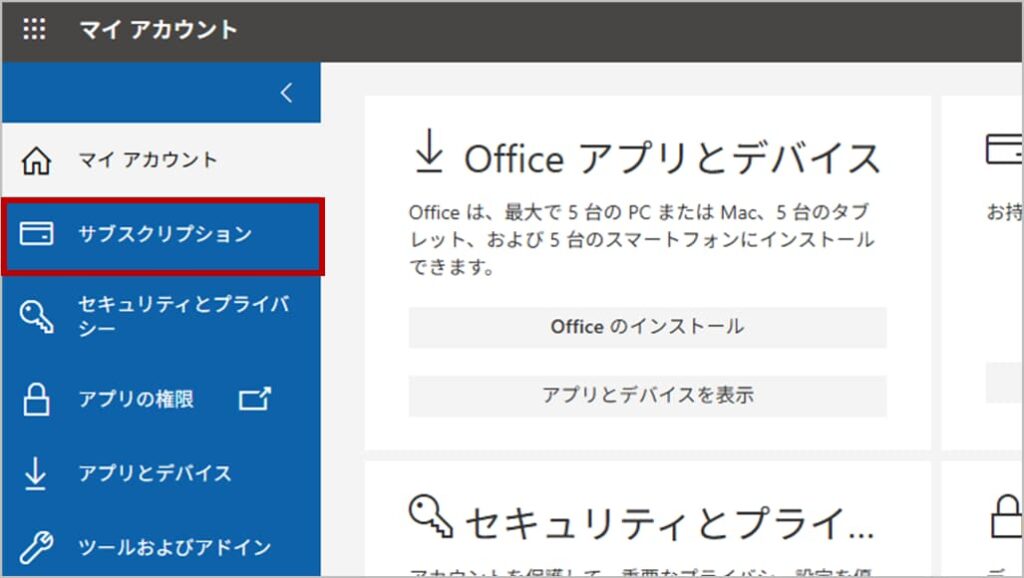Screen dimensions: 1024x578
Task: Click the wrench icon for ツールおよびアドイン
Action: (36, 547)
